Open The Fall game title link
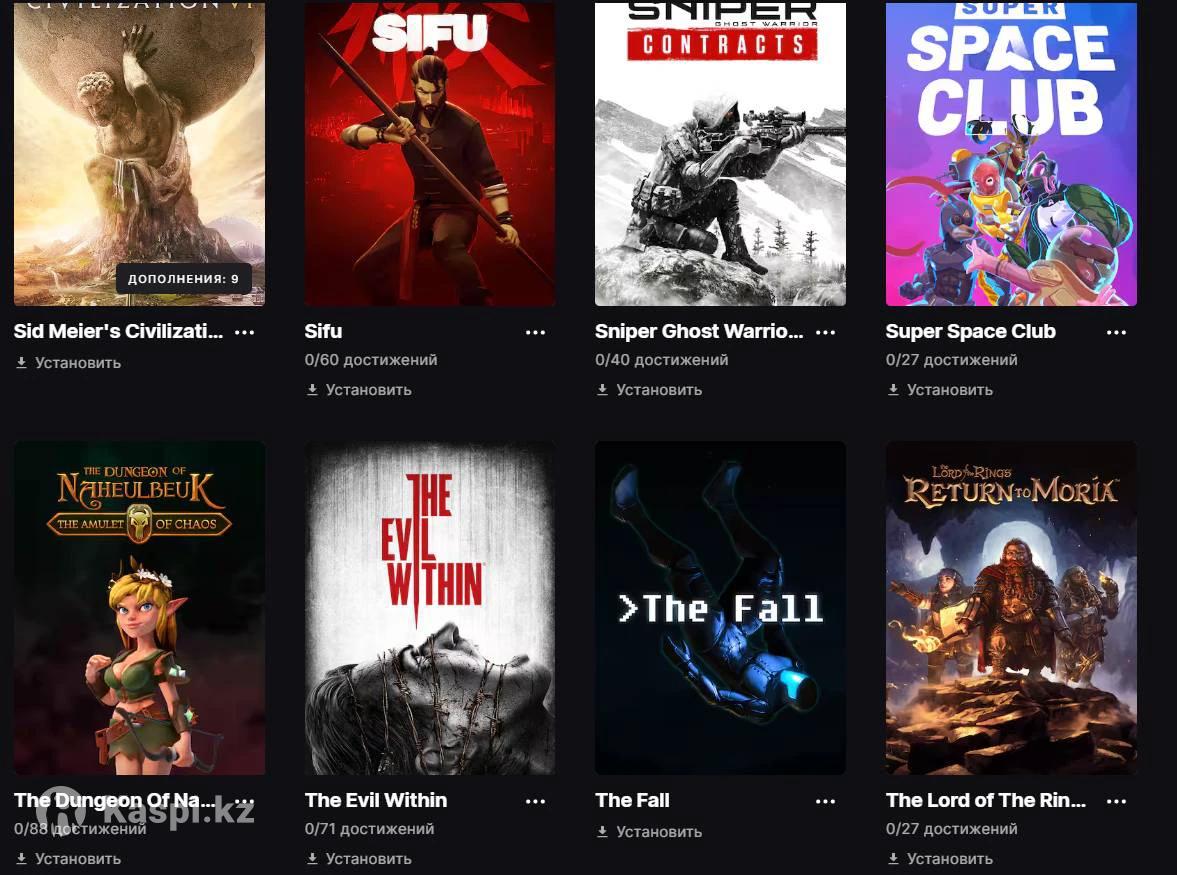Screen dimensions: 1177x875 632,801
